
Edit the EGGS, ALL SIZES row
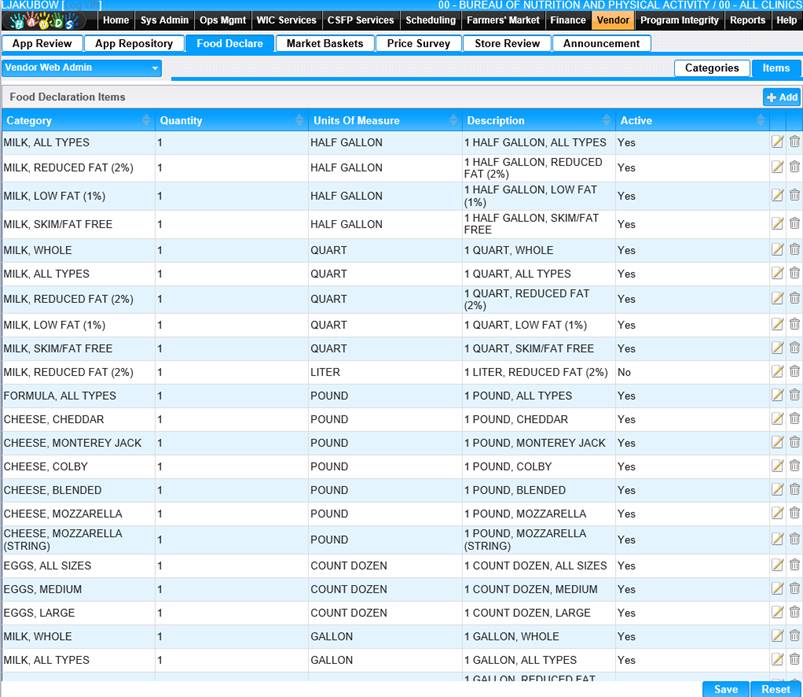[777, 565]
